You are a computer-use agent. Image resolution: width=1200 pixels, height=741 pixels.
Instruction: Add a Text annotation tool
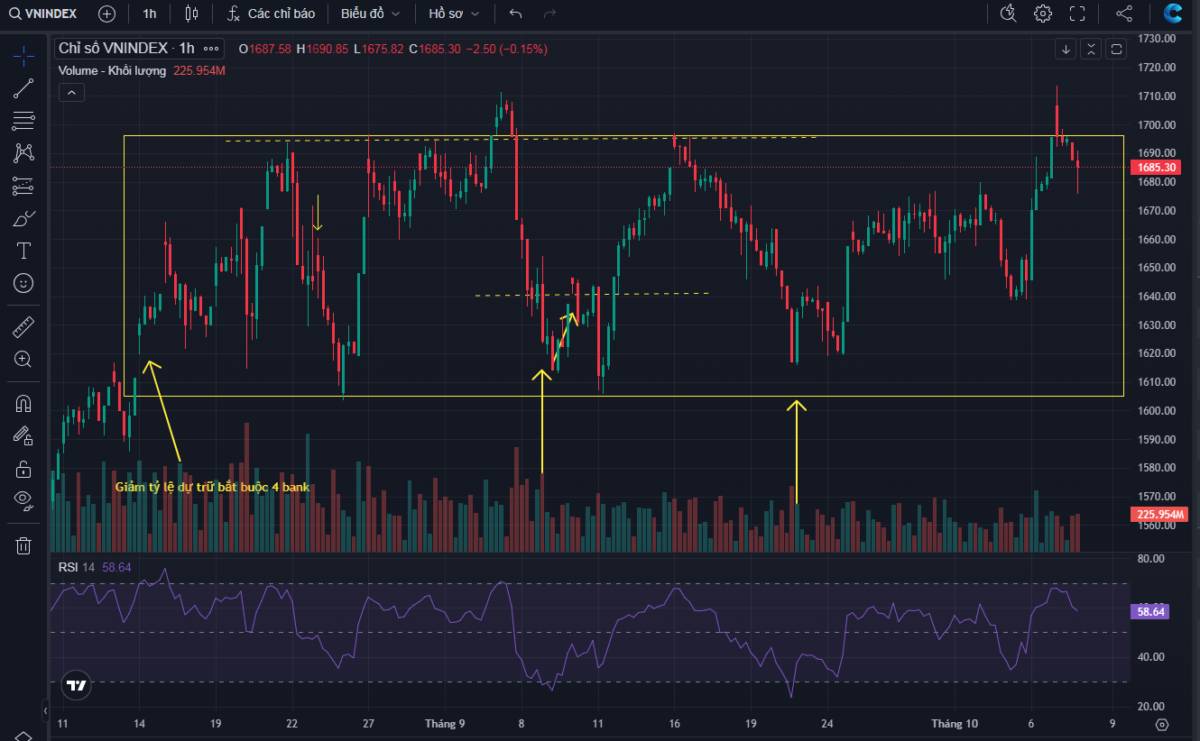[22, 250]
